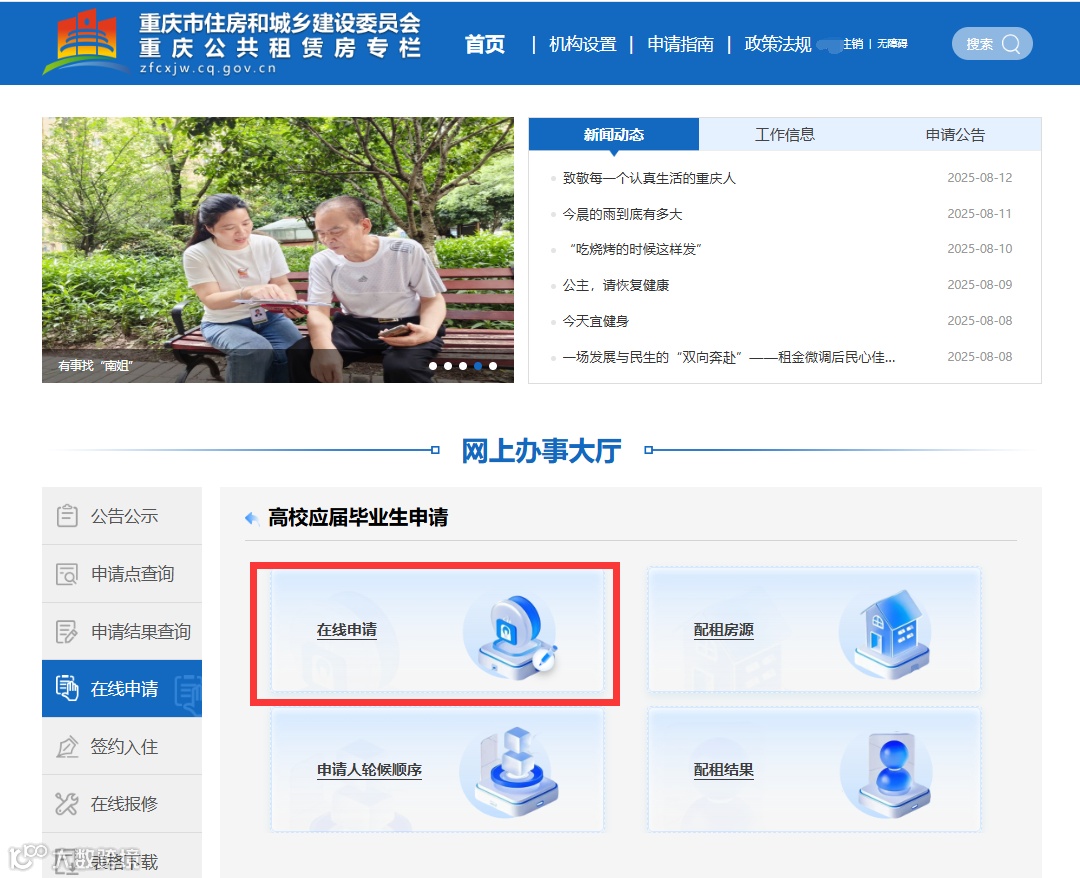Open the 申请人轮候顺序 stacked blocks illustration
Viewport: 1080px width, 878px height.
pyautogui.click(x=510, y=773)
